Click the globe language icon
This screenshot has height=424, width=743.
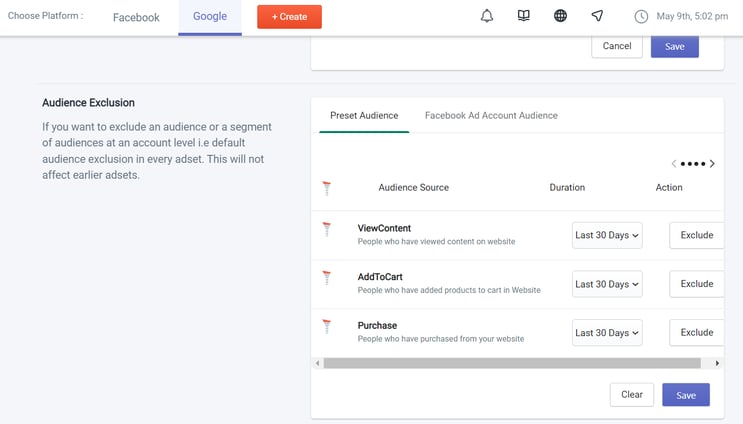(560, 16)
